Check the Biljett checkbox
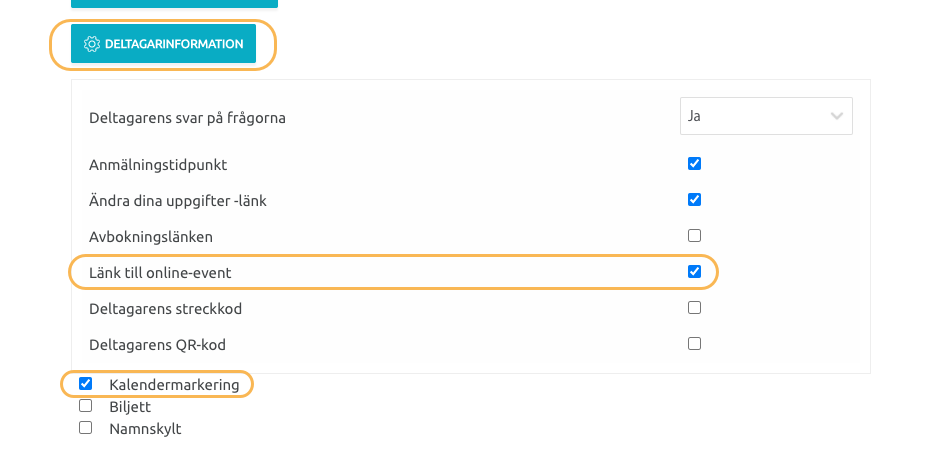This screenshot has height=450, width=941. pos(85,406)
